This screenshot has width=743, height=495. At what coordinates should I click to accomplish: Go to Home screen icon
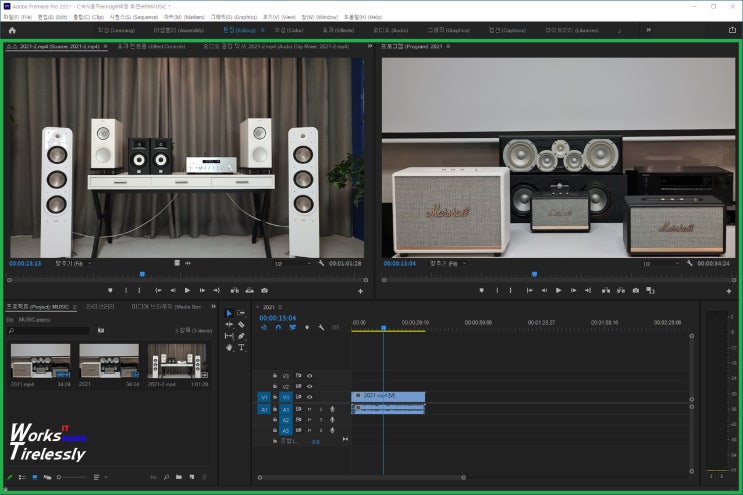pos(12,30)
